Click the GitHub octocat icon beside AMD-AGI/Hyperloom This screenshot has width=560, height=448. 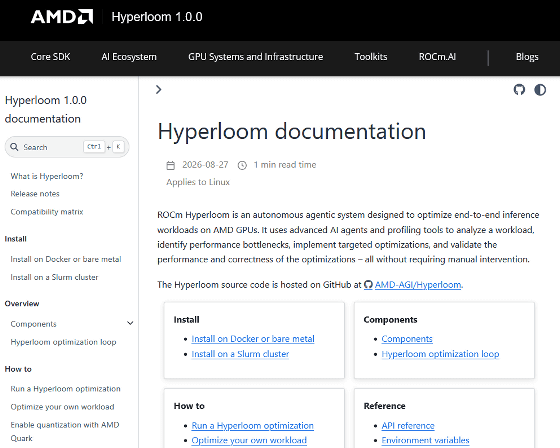tap(368, 285)
